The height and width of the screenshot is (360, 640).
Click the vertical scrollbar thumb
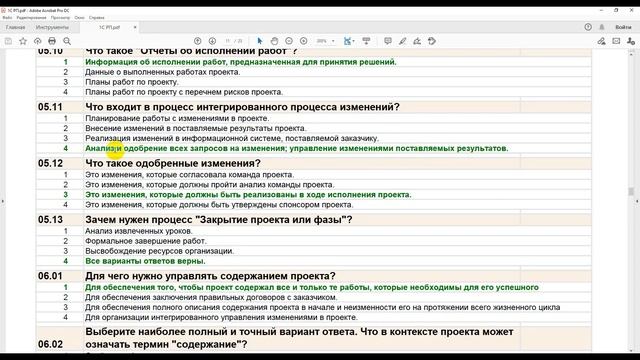tap(631, 191)
